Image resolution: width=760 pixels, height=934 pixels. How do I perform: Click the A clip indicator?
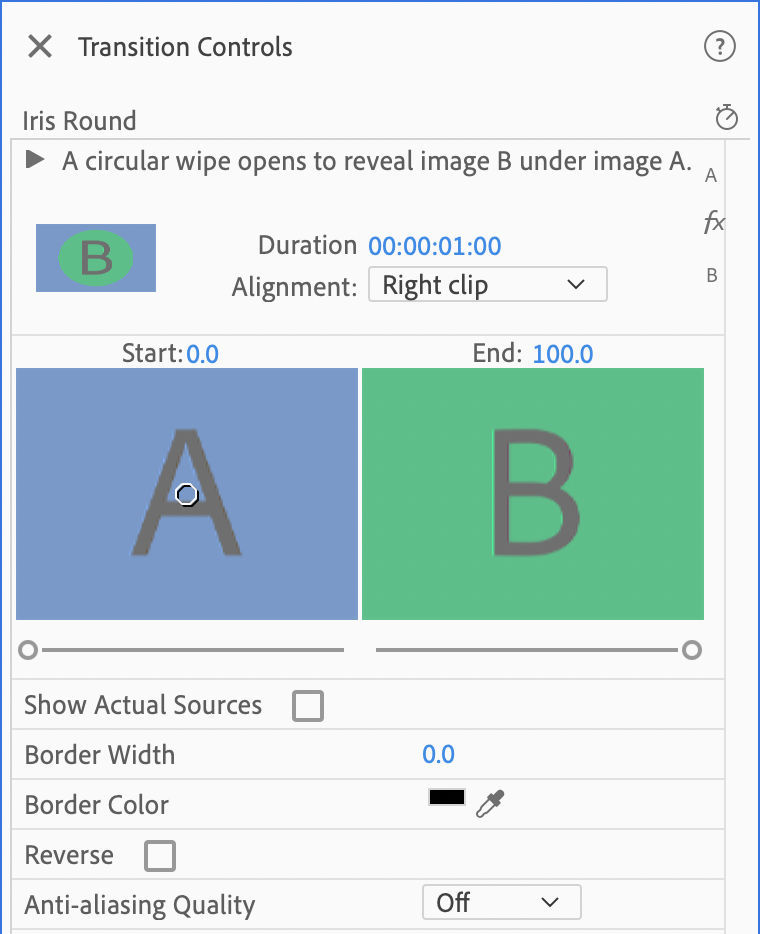point(710,175)
